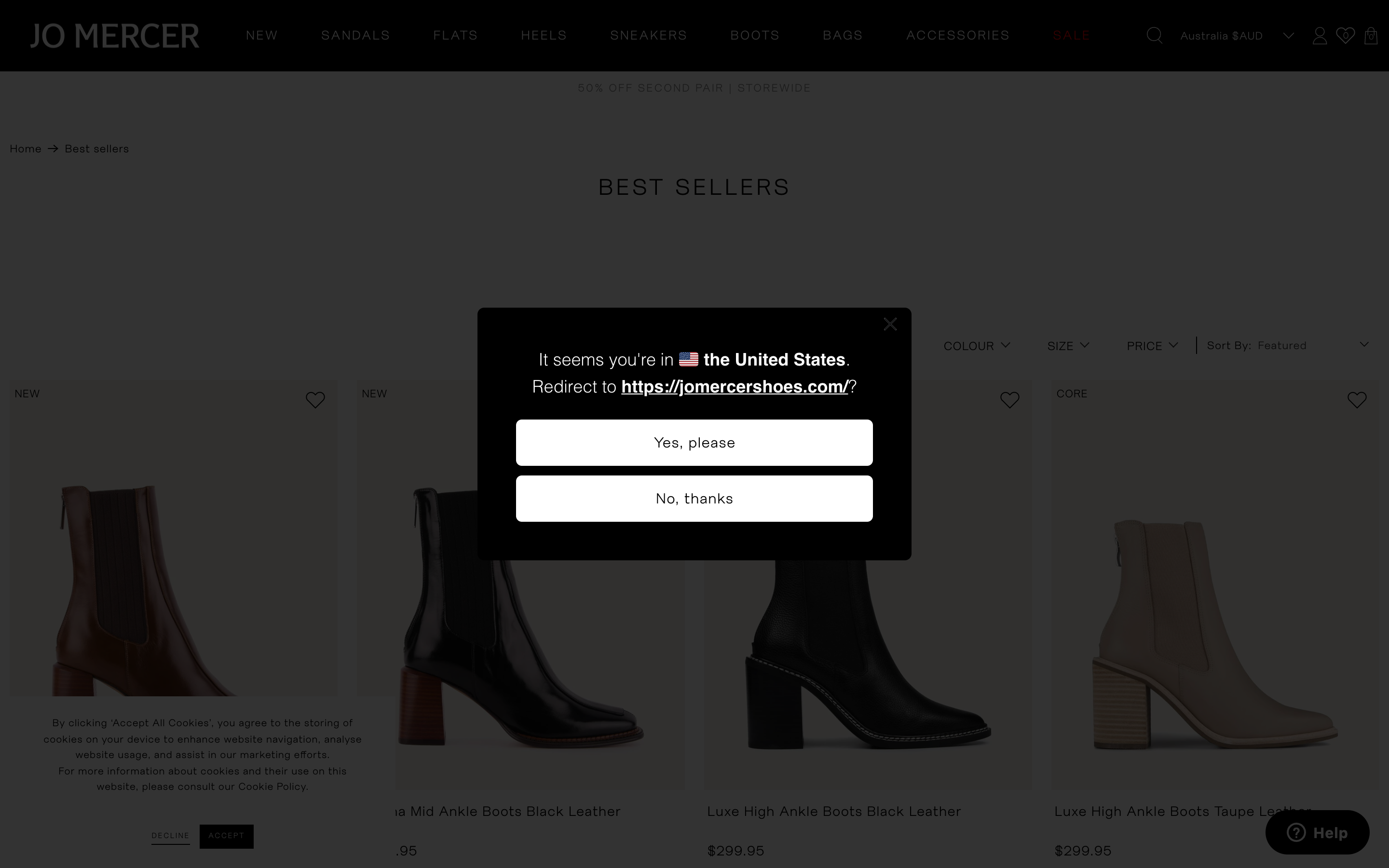Open the account profile icon
Viewport: 1389px width, 868px height.
point(1320,36)
